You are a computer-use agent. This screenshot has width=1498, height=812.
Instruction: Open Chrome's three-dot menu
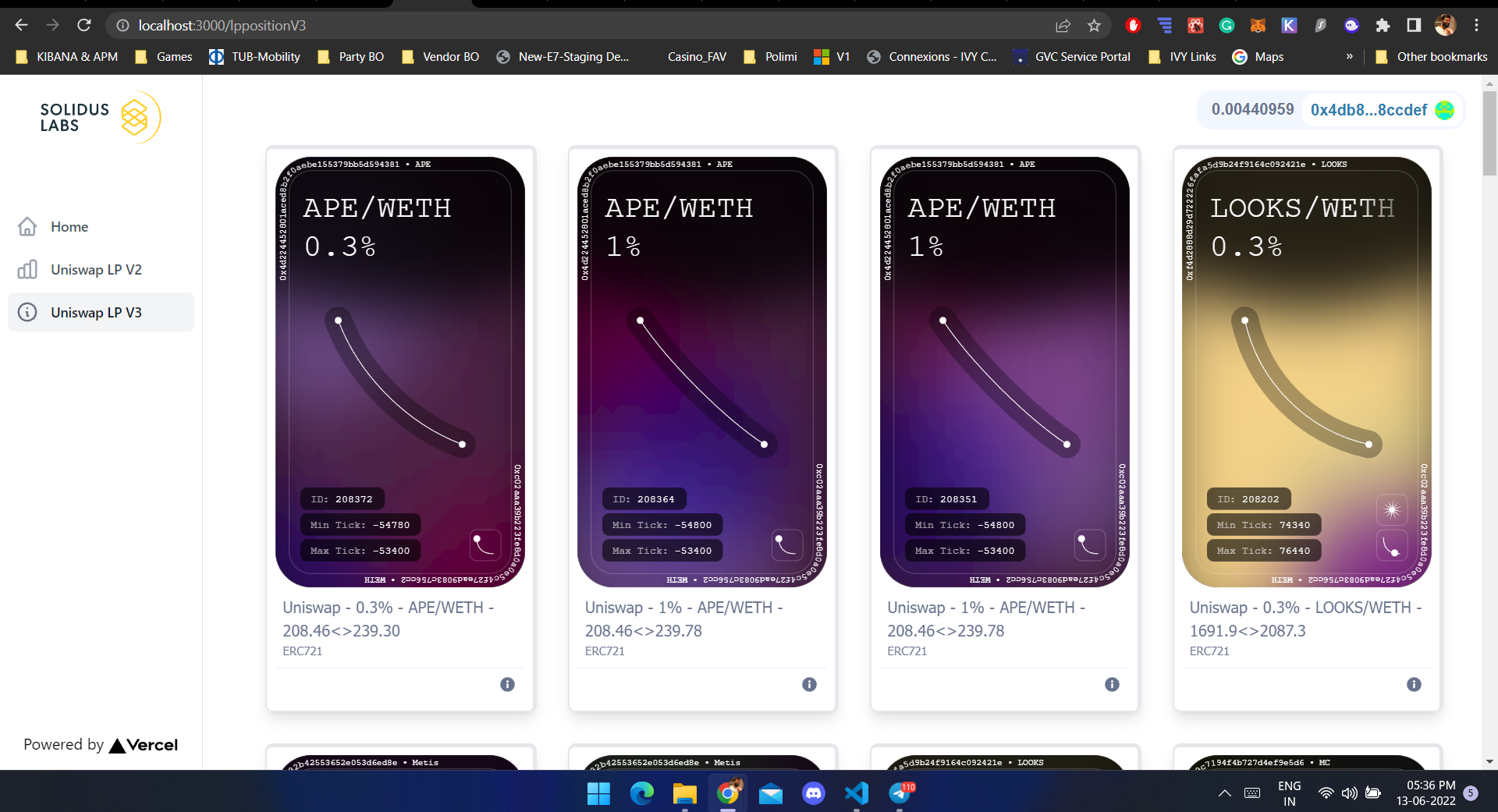(x=1476, y=25)
